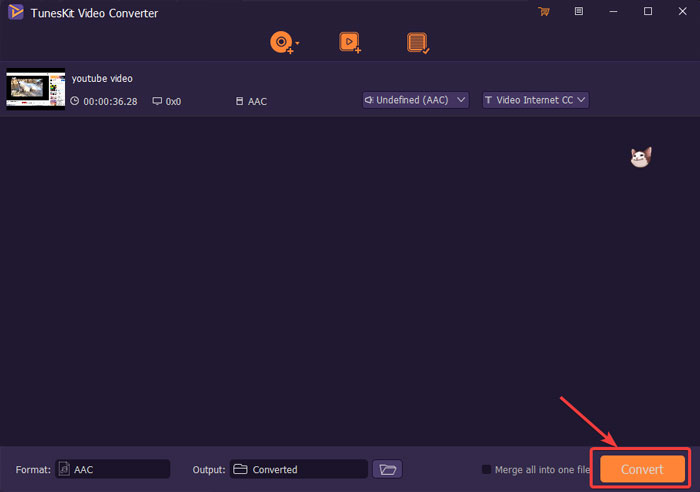
Task: Click the Output Converted folder field
Action: point(299,469)
